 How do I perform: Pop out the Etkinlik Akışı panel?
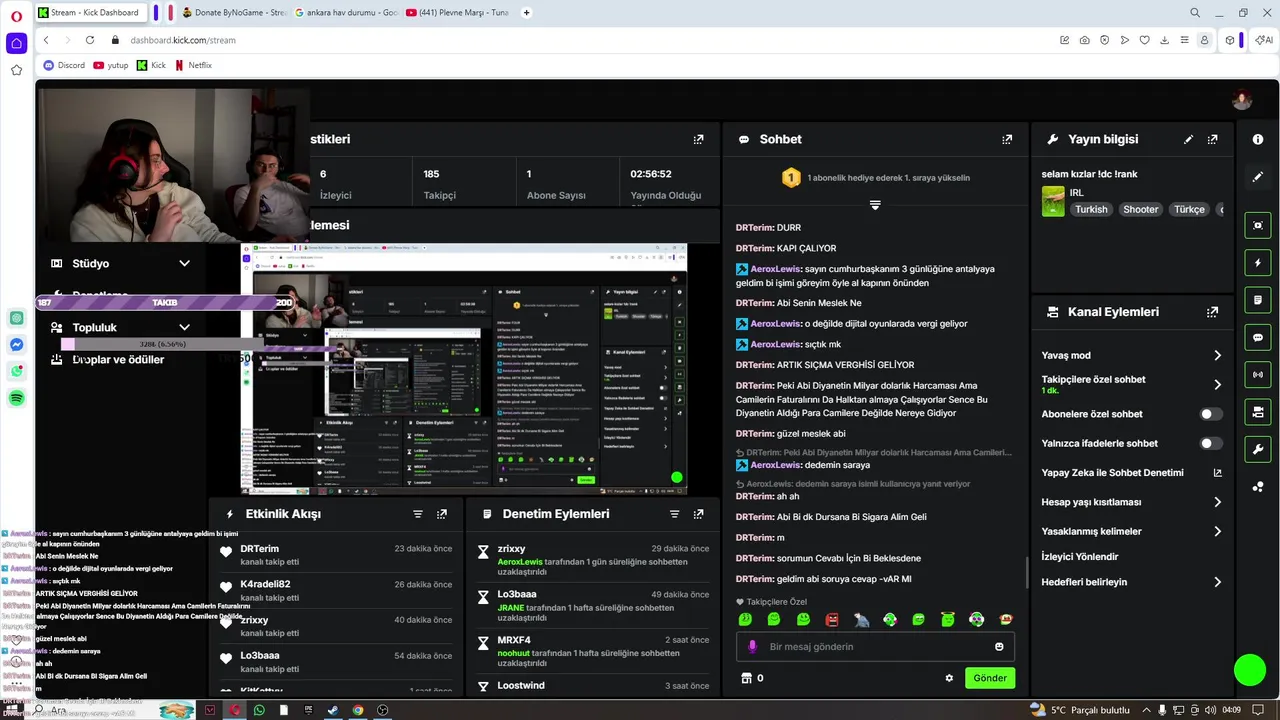(x=442, y=514)
